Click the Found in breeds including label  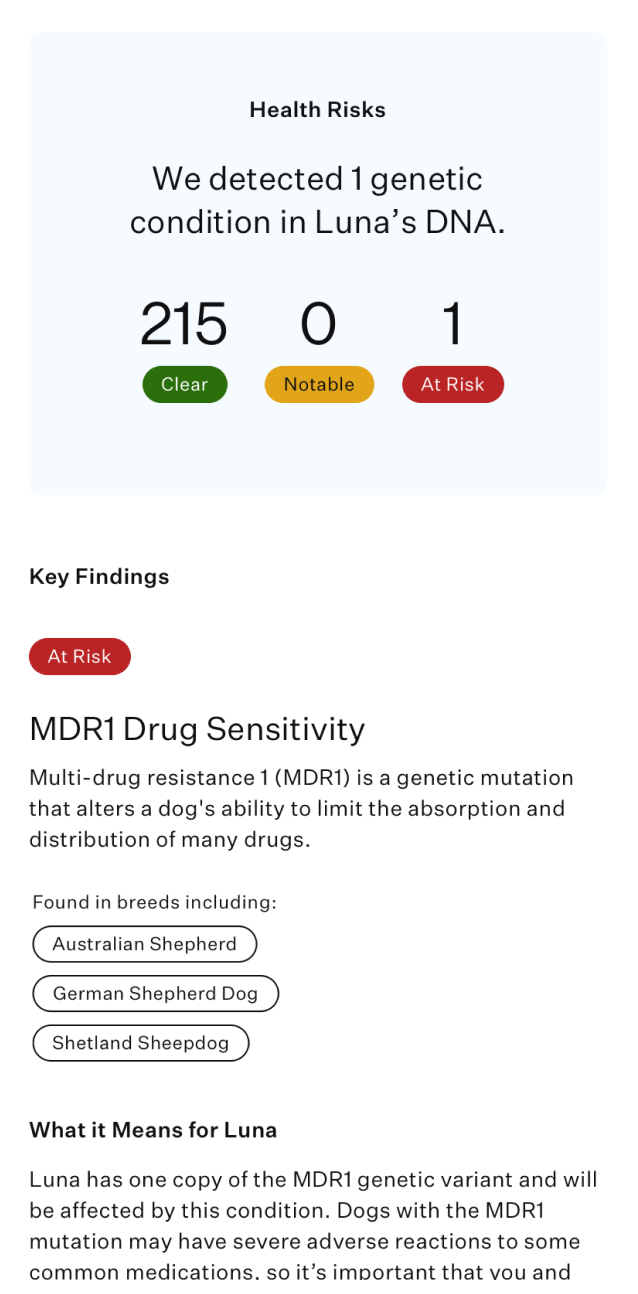[154, 902]
